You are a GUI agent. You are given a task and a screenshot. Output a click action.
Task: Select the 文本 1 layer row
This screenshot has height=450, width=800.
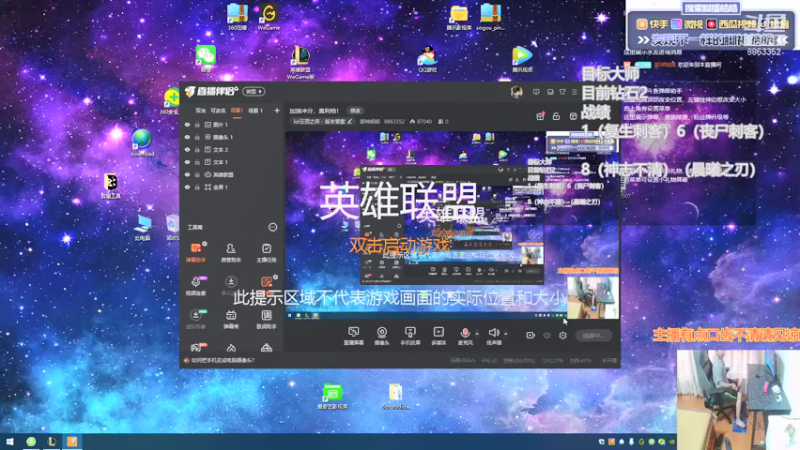232,162
